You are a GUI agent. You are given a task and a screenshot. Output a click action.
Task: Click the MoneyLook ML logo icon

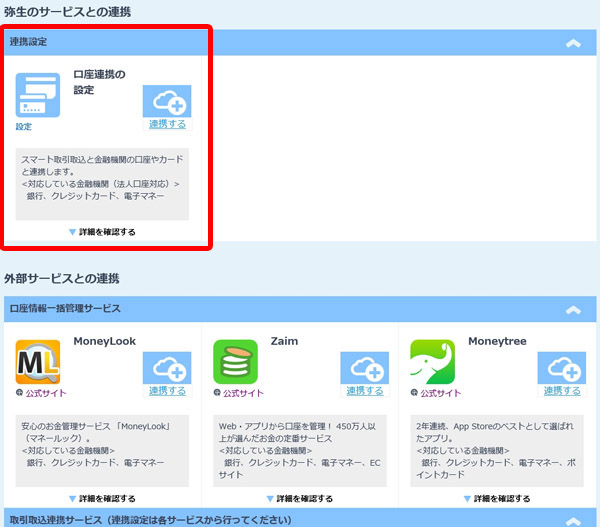pos(38,362)
